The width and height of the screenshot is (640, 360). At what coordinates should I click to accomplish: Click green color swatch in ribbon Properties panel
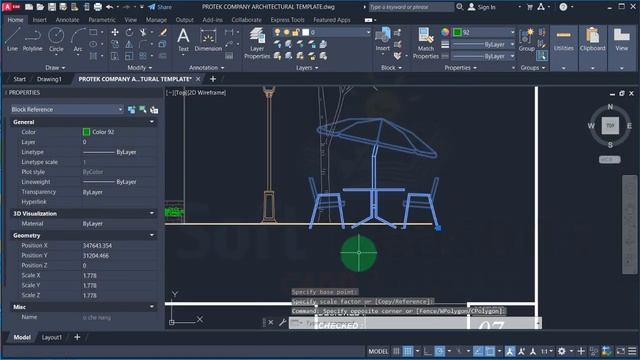(457, 32)
